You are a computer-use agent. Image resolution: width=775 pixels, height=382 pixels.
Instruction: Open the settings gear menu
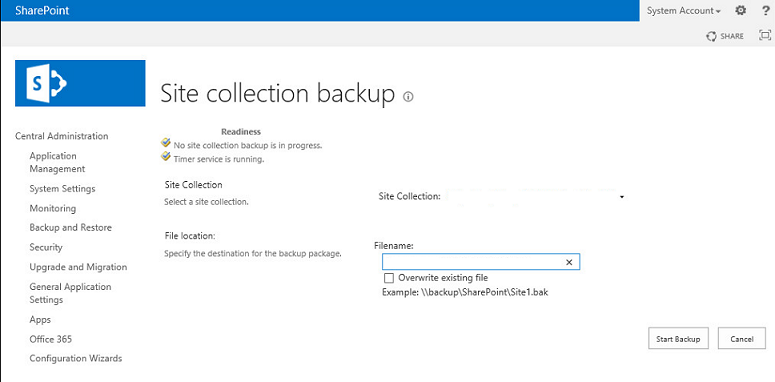[x=740, y=10]
